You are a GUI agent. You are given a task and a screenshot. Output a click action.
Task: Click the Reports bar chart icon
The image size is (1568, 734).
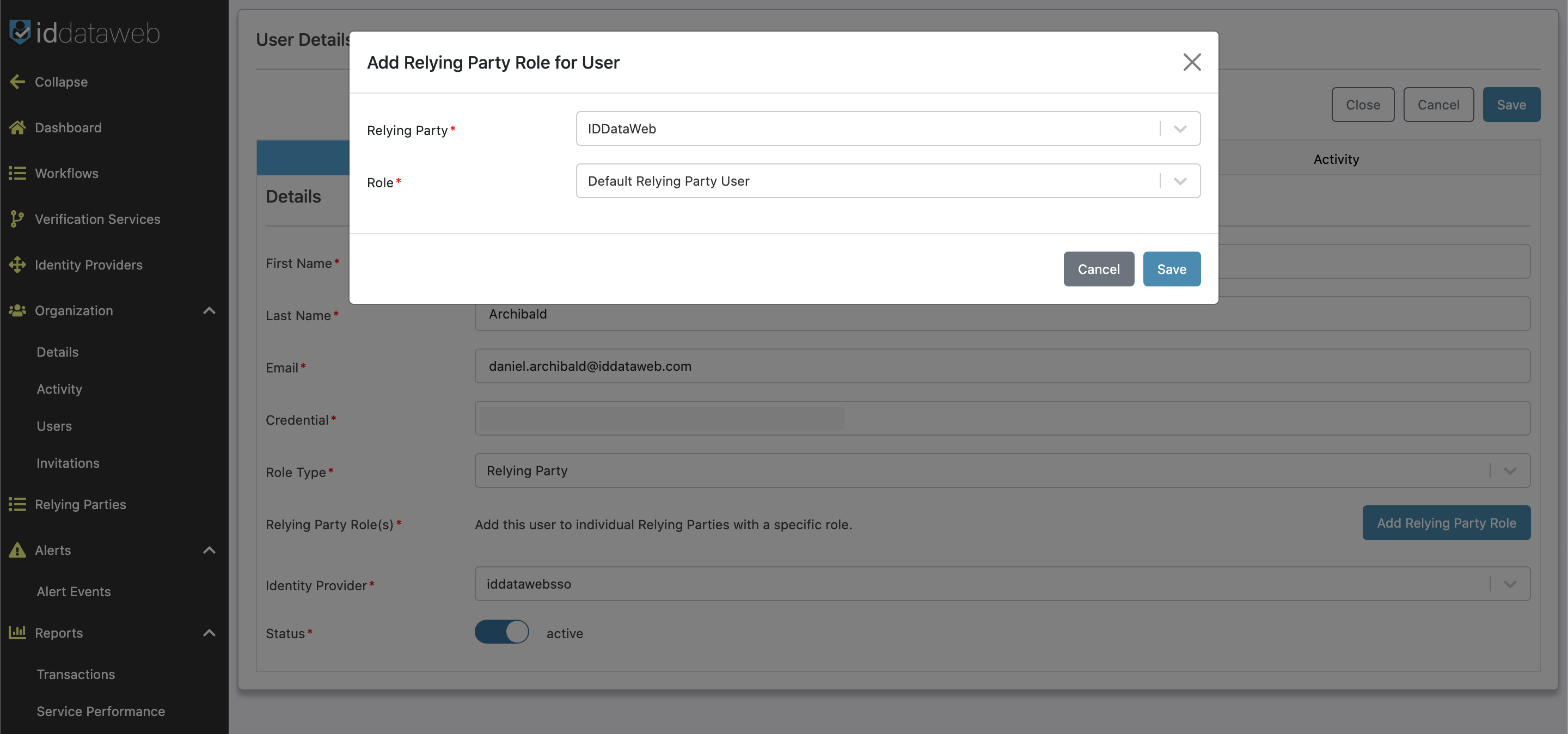(17, 632)
